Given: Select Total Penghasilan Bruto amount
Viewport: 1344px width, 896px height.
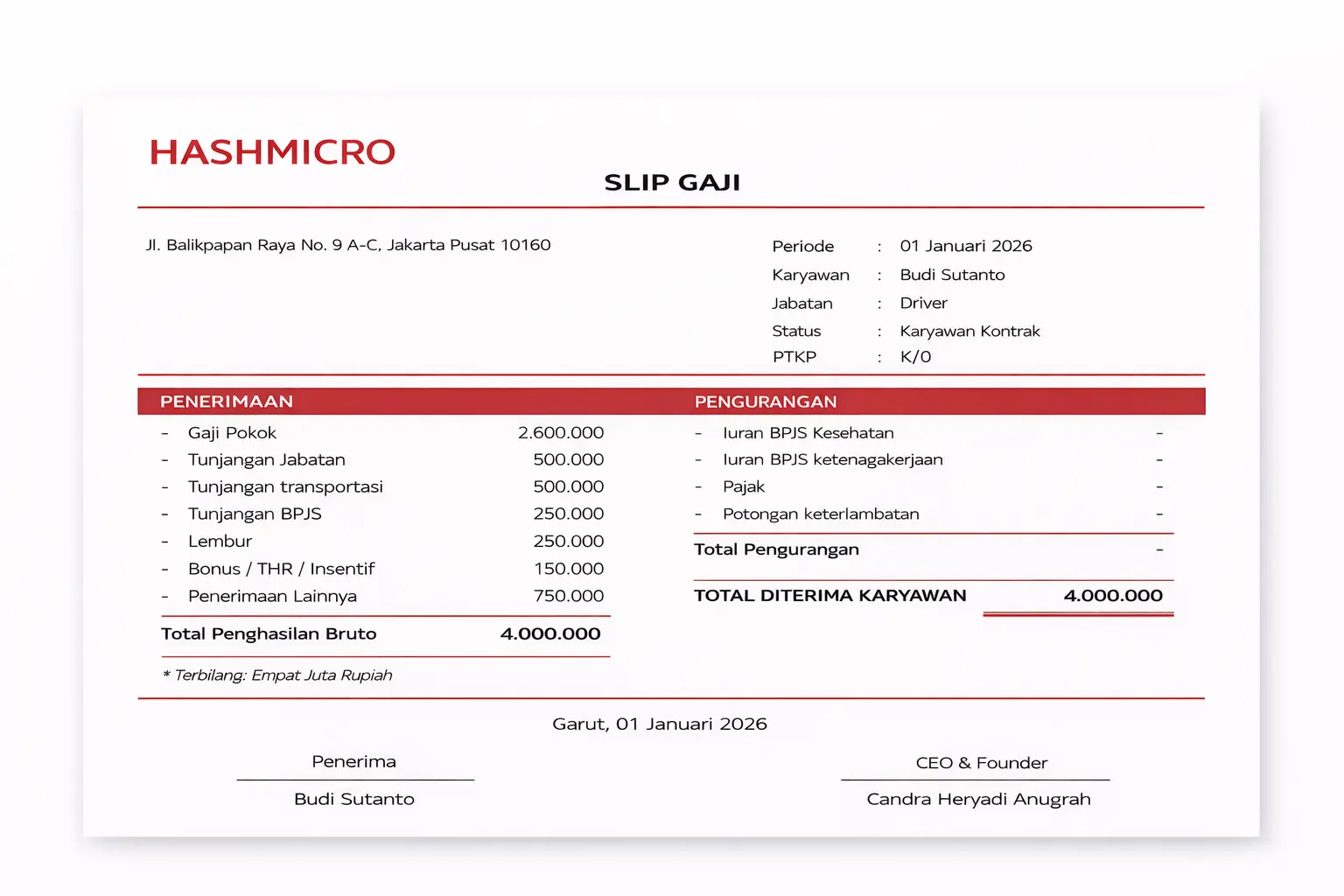Looking at the screenshot, I should (550, 633).
